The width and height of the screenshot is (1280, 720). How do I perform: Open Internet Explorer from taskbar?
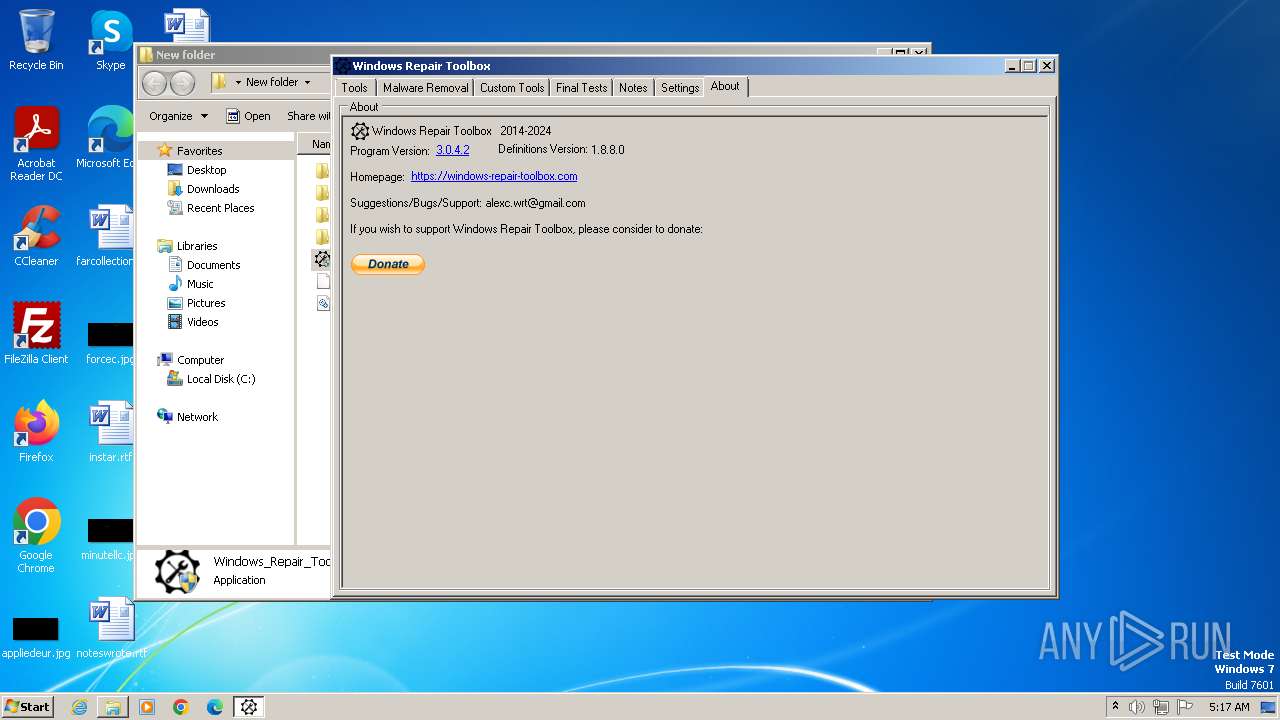79,707
